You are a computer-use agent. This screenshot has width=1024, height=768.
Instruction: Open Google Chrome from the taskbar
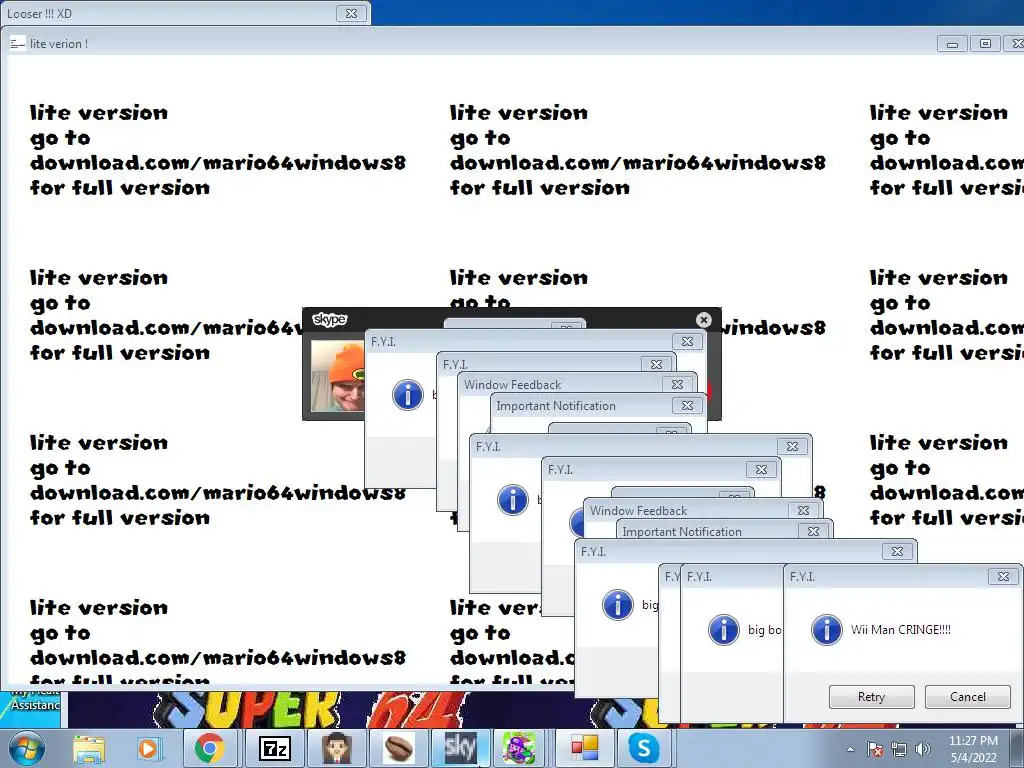click(x=209, y=748)
